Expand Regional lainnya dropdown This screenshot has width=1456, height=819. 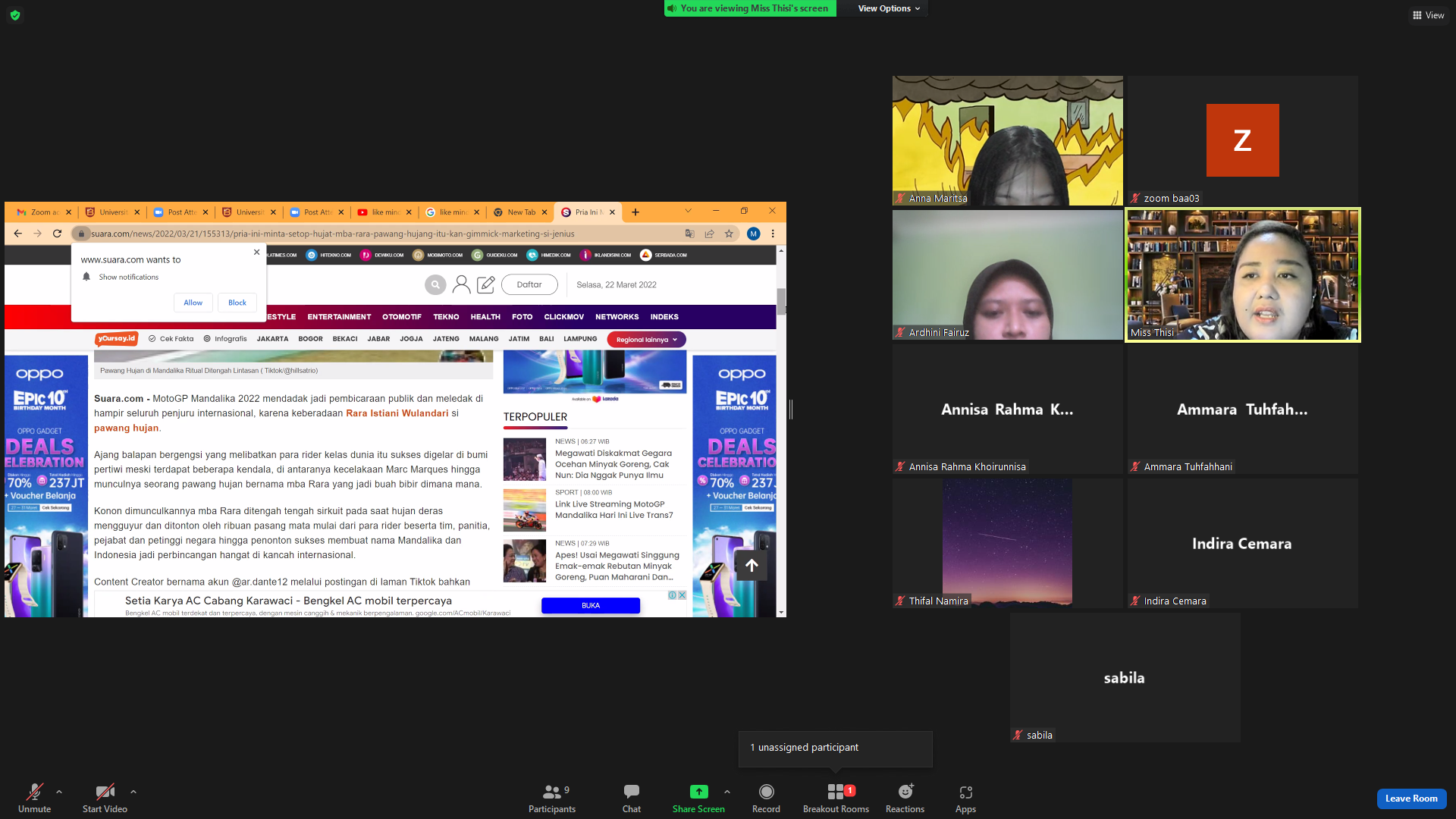click(x=646, y=340)
